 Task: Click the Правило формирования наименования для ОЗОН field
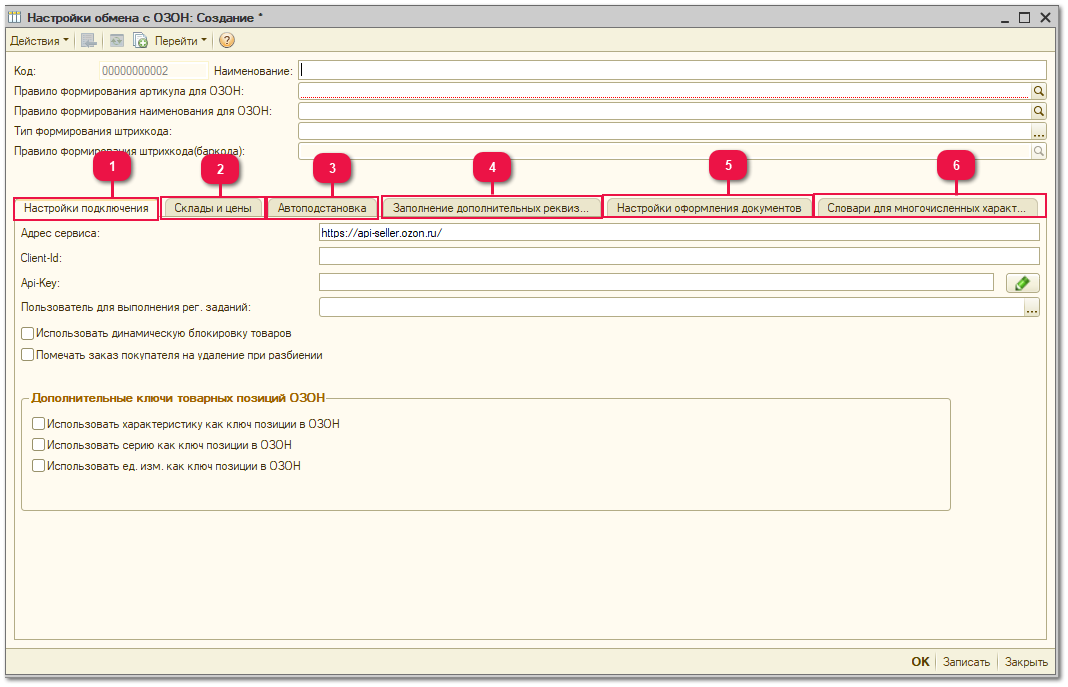(664, 111)
